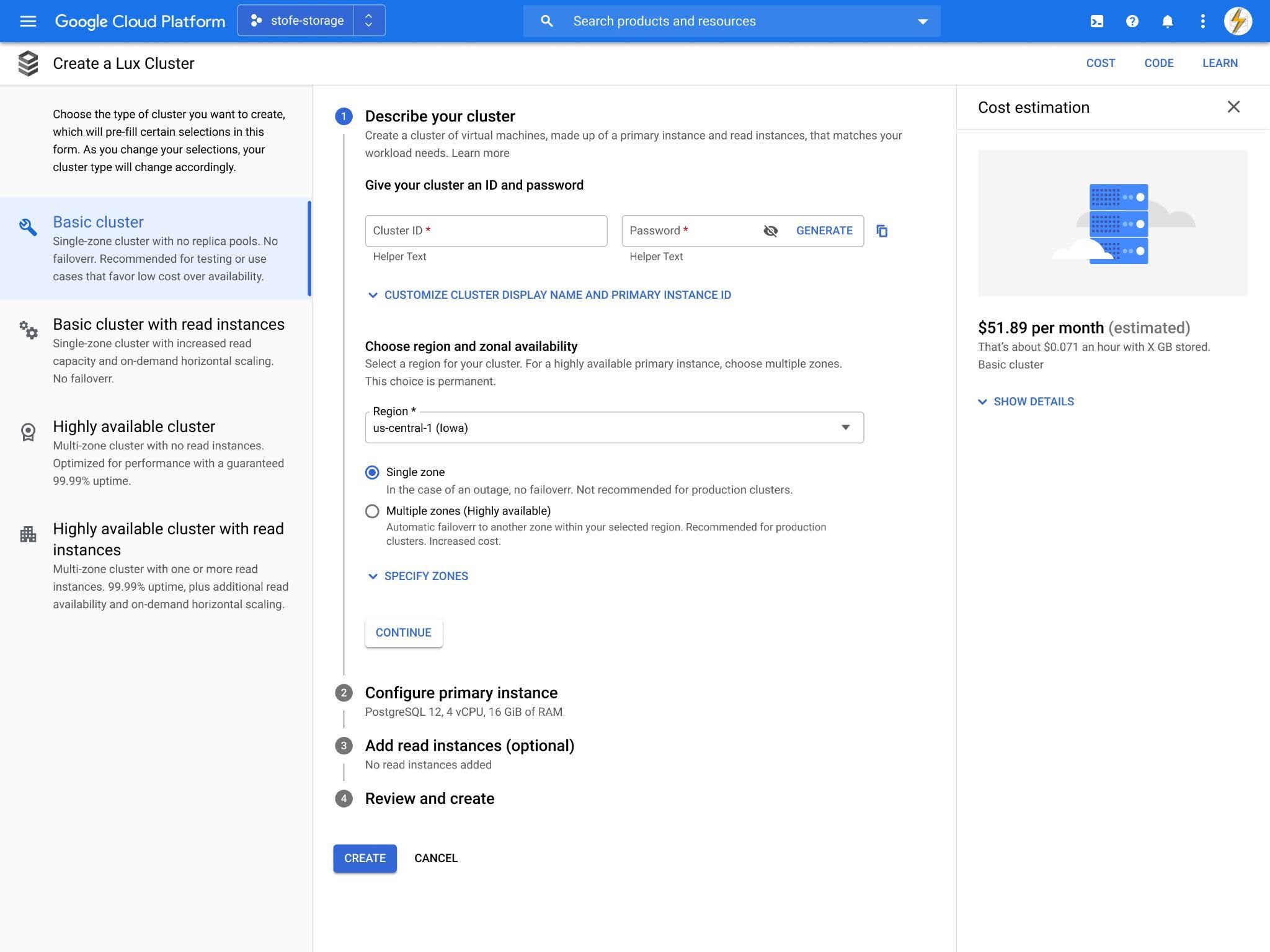Expand the search bar dropdown arrow
This screenshot has height=952, width=1270.
(923, 22)
